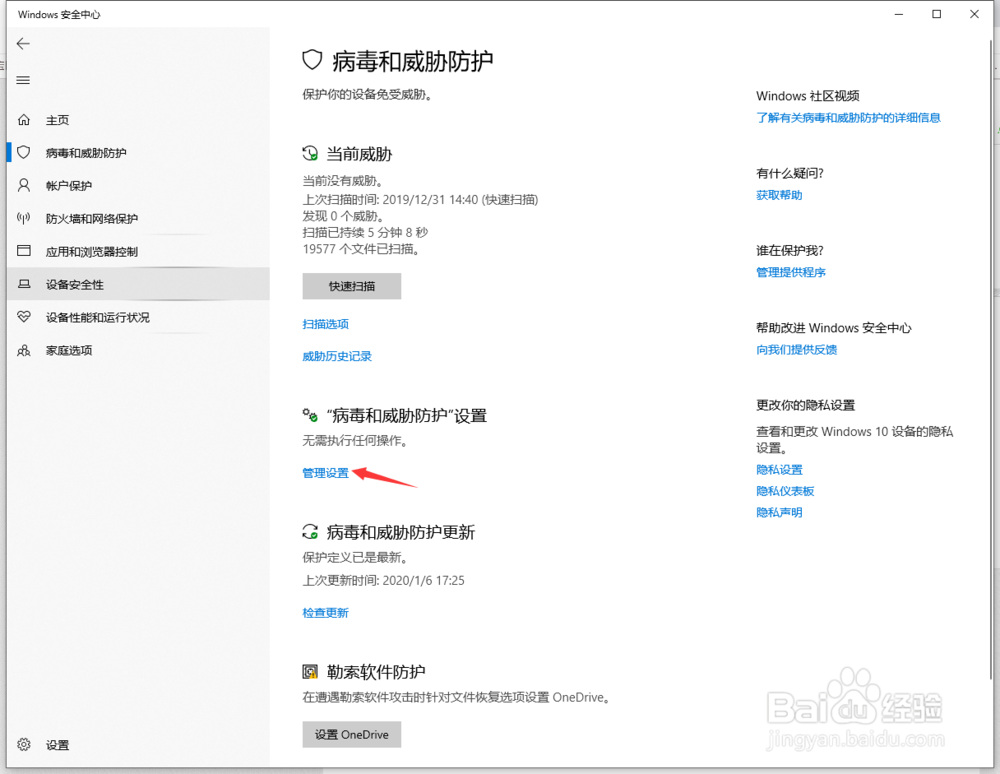Toggle the hamburger navigation menu
The height and width of the screenshot is (774, 1000).
tap(23, 80)
